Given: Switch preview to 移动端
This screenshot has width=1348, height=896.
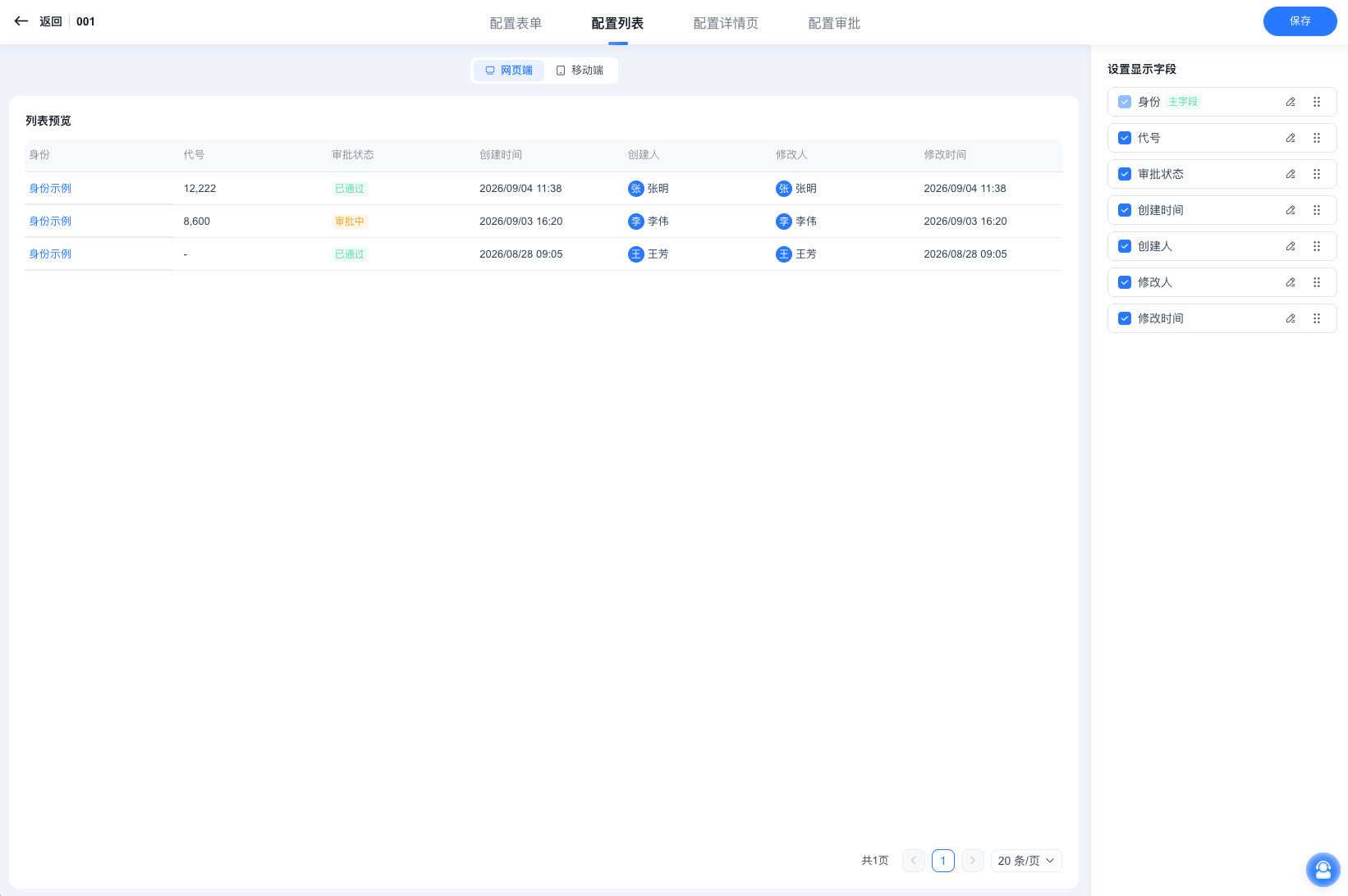Looking at the screenshot, I should 580,71.
